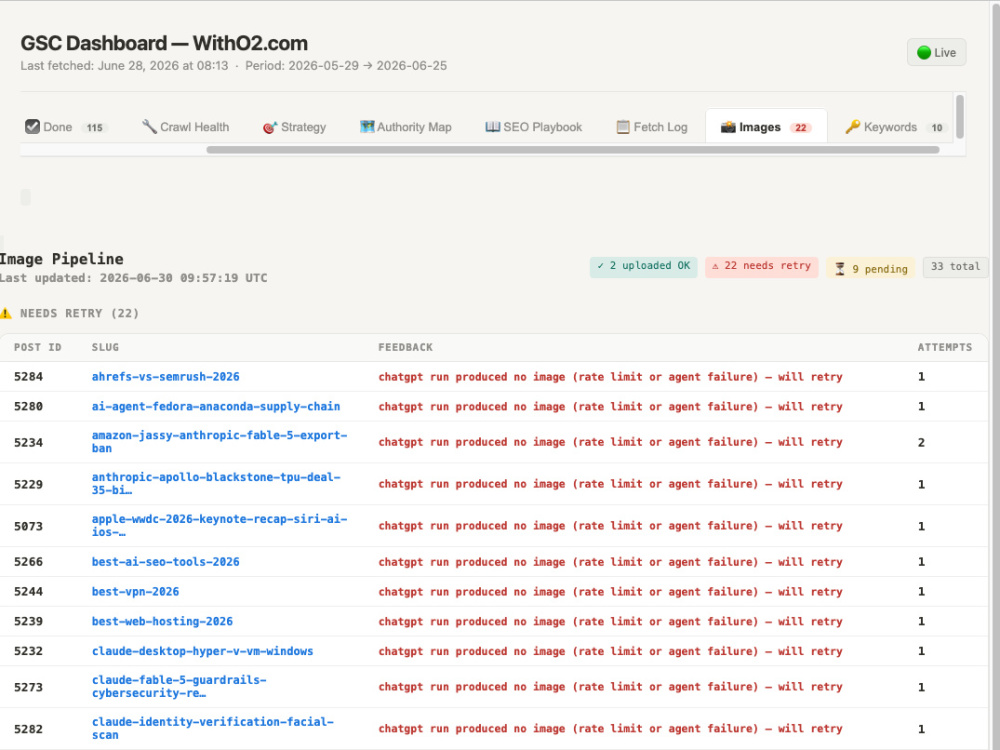
Task: Open the Done tab
Action: pos(66,127)
